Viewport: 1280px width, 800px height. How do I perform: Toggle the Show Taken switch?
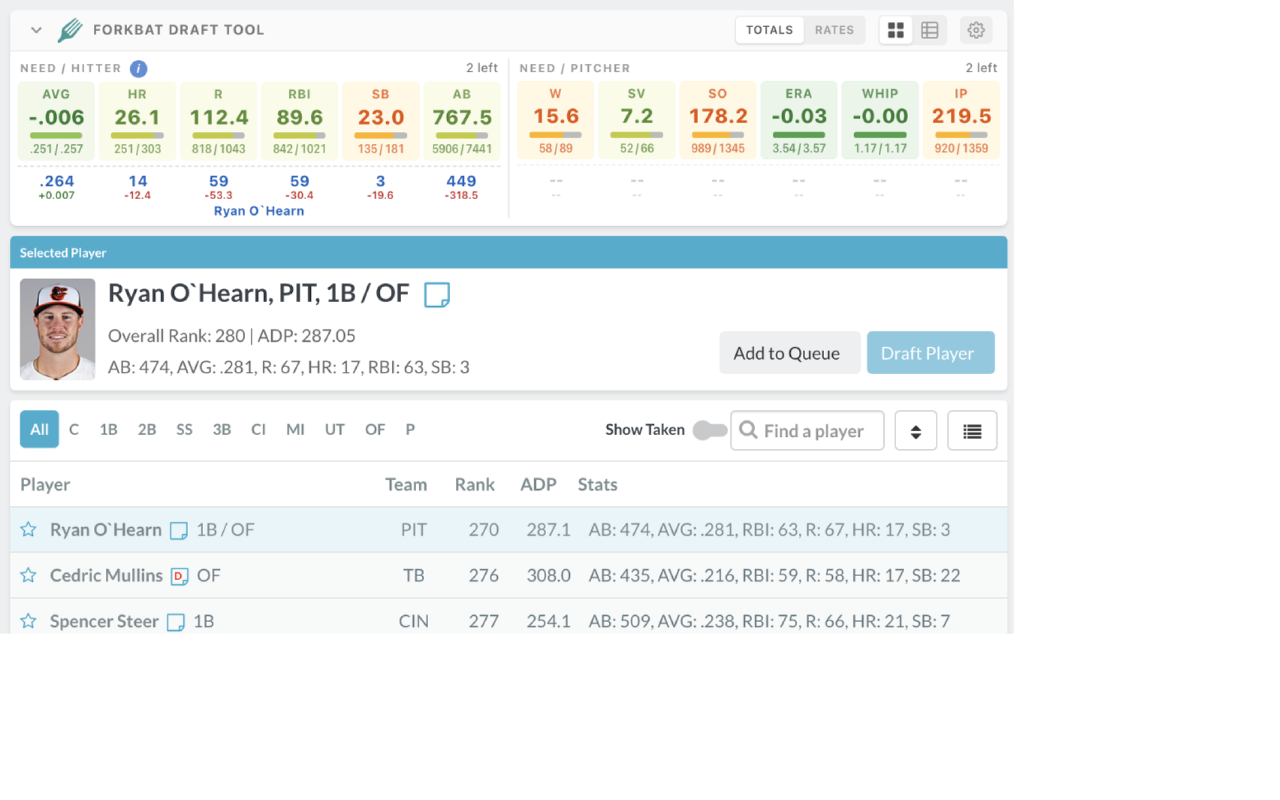pos(710,430)
